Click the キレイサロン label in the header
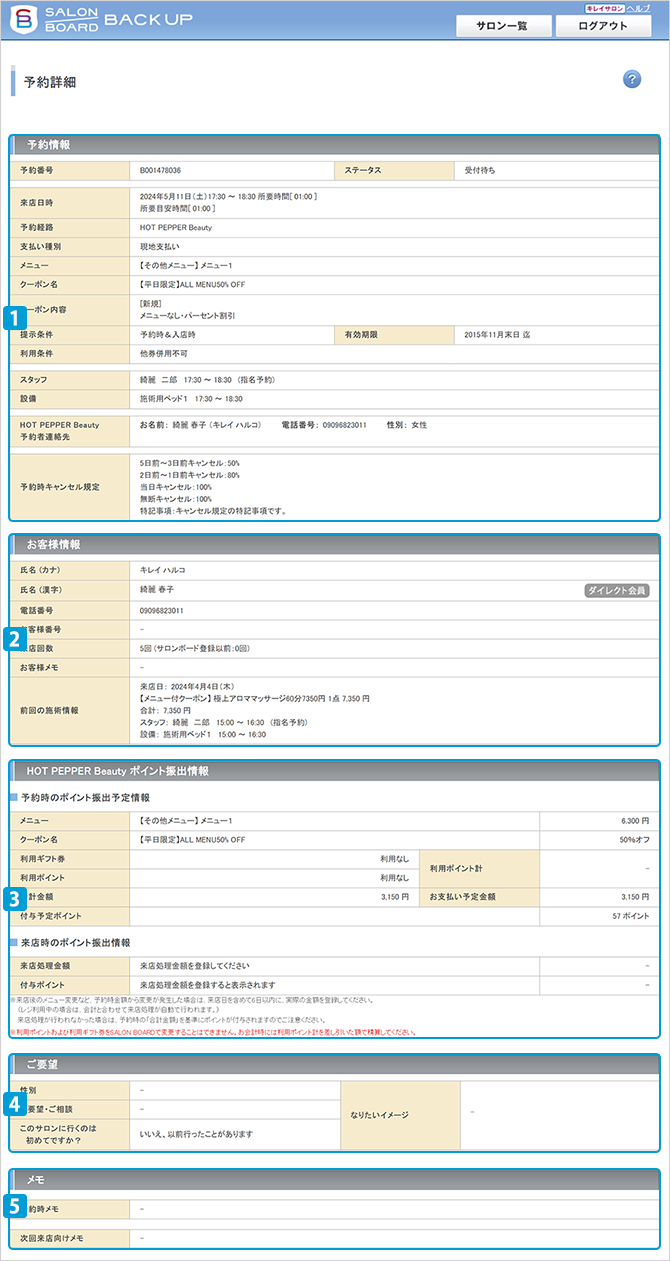The image size is (670, 1261). 605,7
